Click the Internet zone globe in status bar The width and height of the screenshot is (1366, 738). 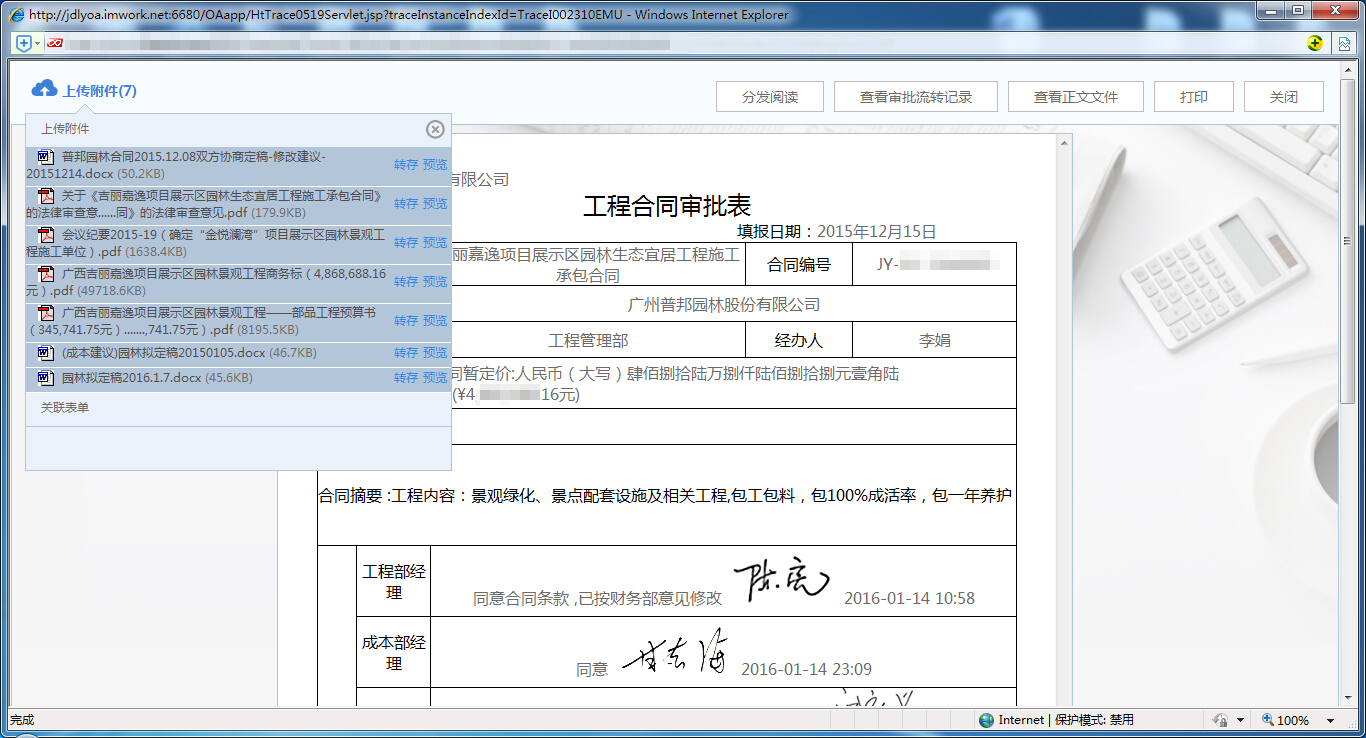(987, 720)
